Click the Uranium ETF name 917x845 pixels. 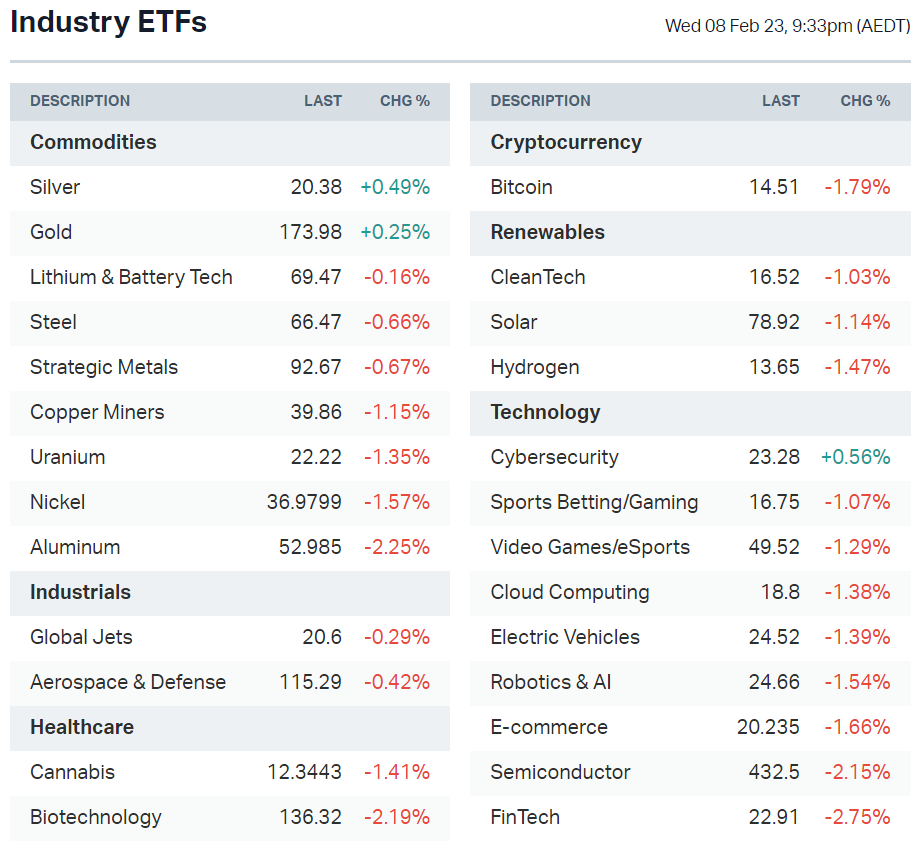pyautogui.click(x=67, y=457)
